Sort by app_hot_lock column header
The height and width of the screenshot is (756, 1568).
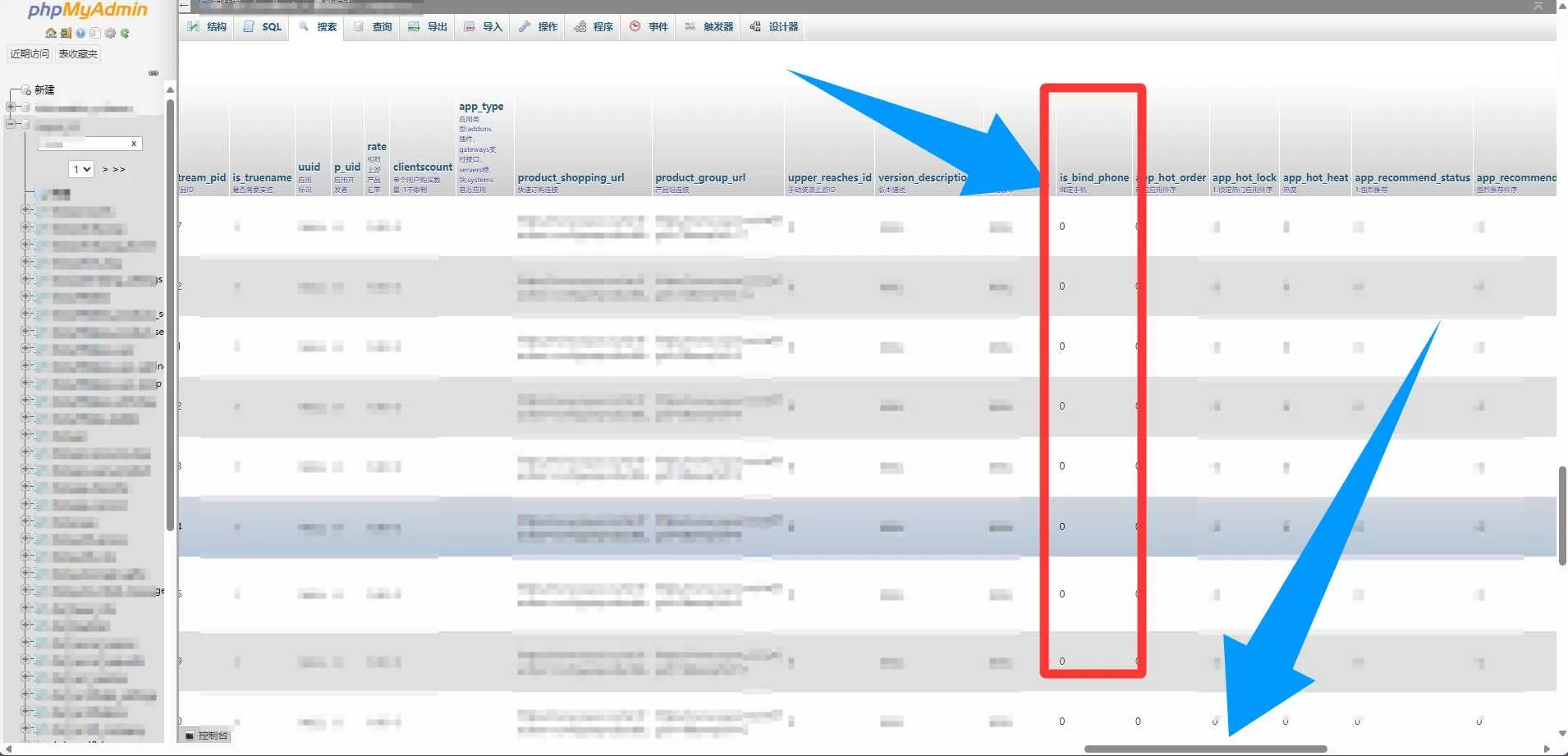tap(1245, 177)
